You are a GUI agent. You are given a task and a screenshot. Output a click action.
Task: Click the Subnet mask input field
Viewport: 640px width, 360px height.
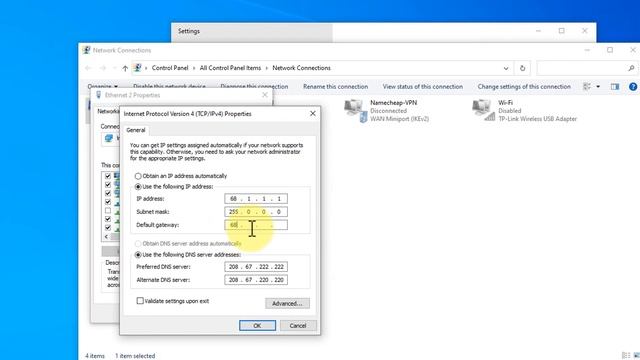point(256,212)
